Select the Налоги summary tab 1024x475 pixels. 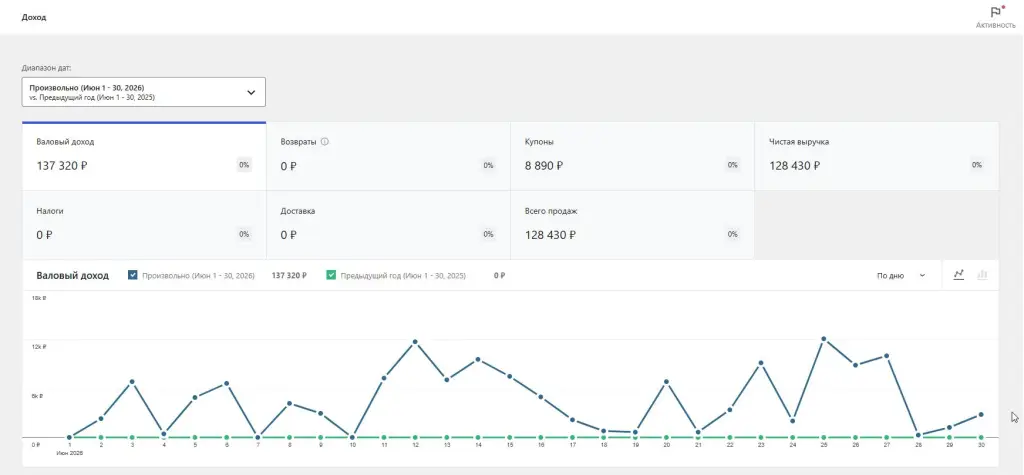(144, 225)
